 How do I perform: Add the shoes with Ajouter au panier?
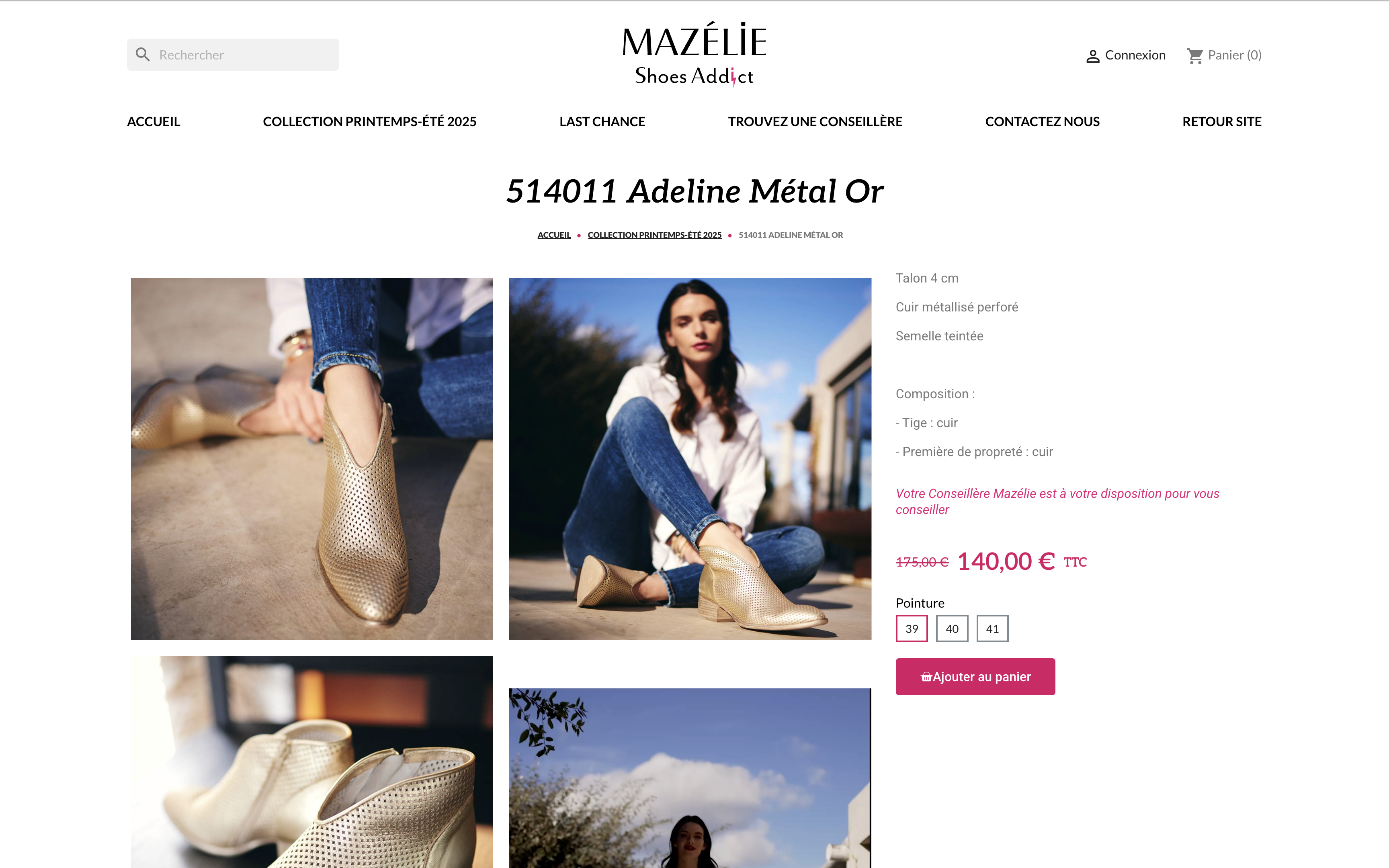pos(975,677)
